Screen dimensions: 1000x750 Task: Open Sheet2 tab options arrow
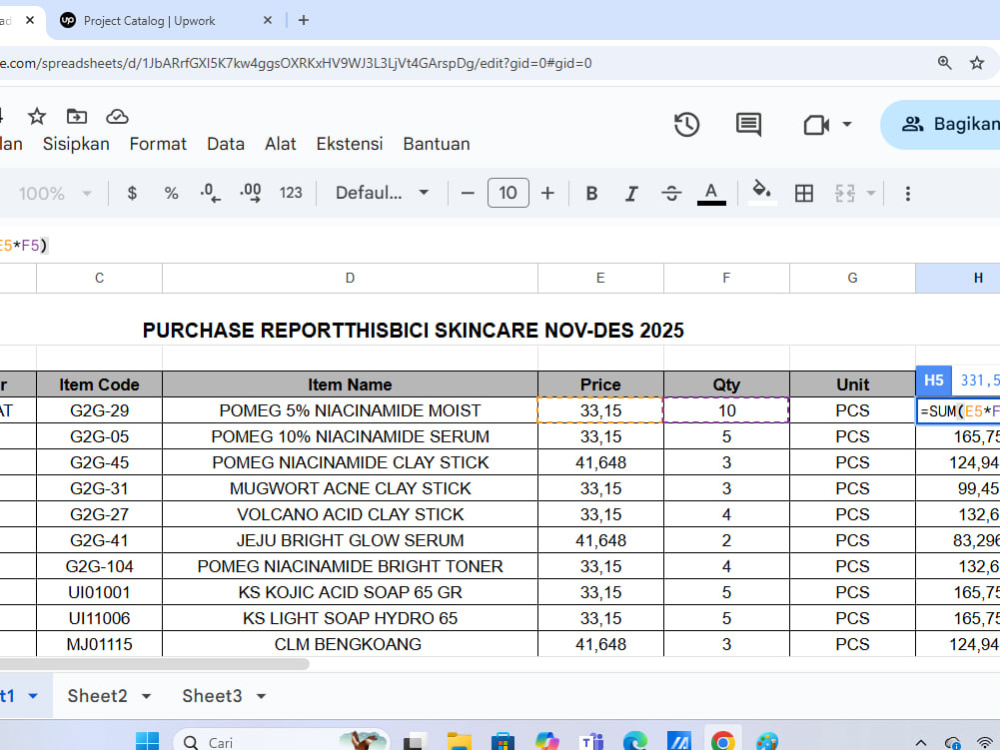(146, 696)
